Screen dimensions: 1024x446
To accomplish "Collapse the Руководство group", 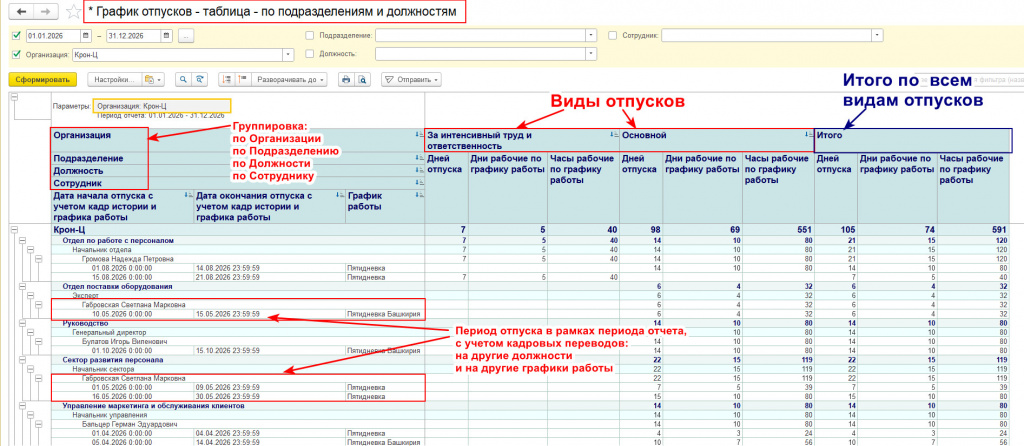I will click(22, 323).
